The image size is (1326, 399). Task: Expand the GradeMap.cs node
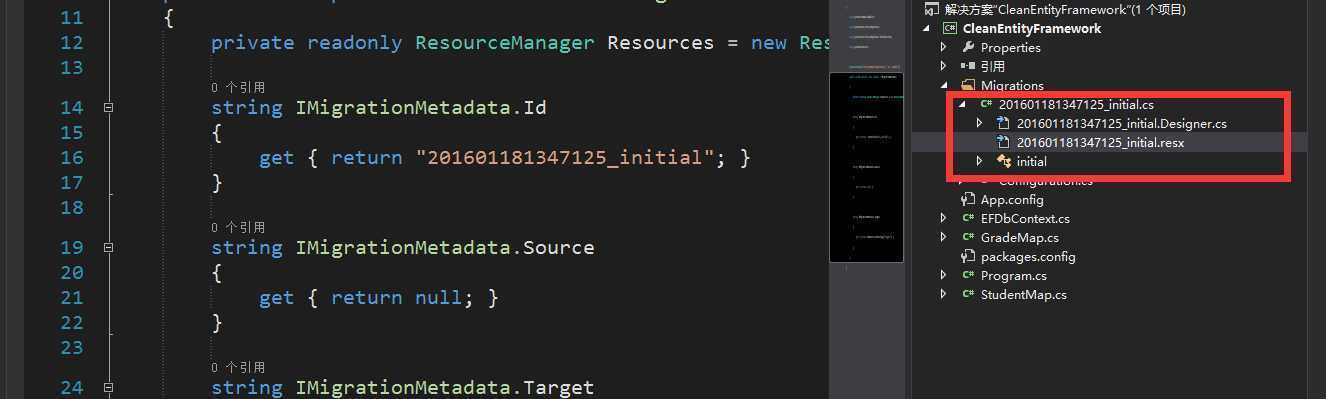pos(944,237)
